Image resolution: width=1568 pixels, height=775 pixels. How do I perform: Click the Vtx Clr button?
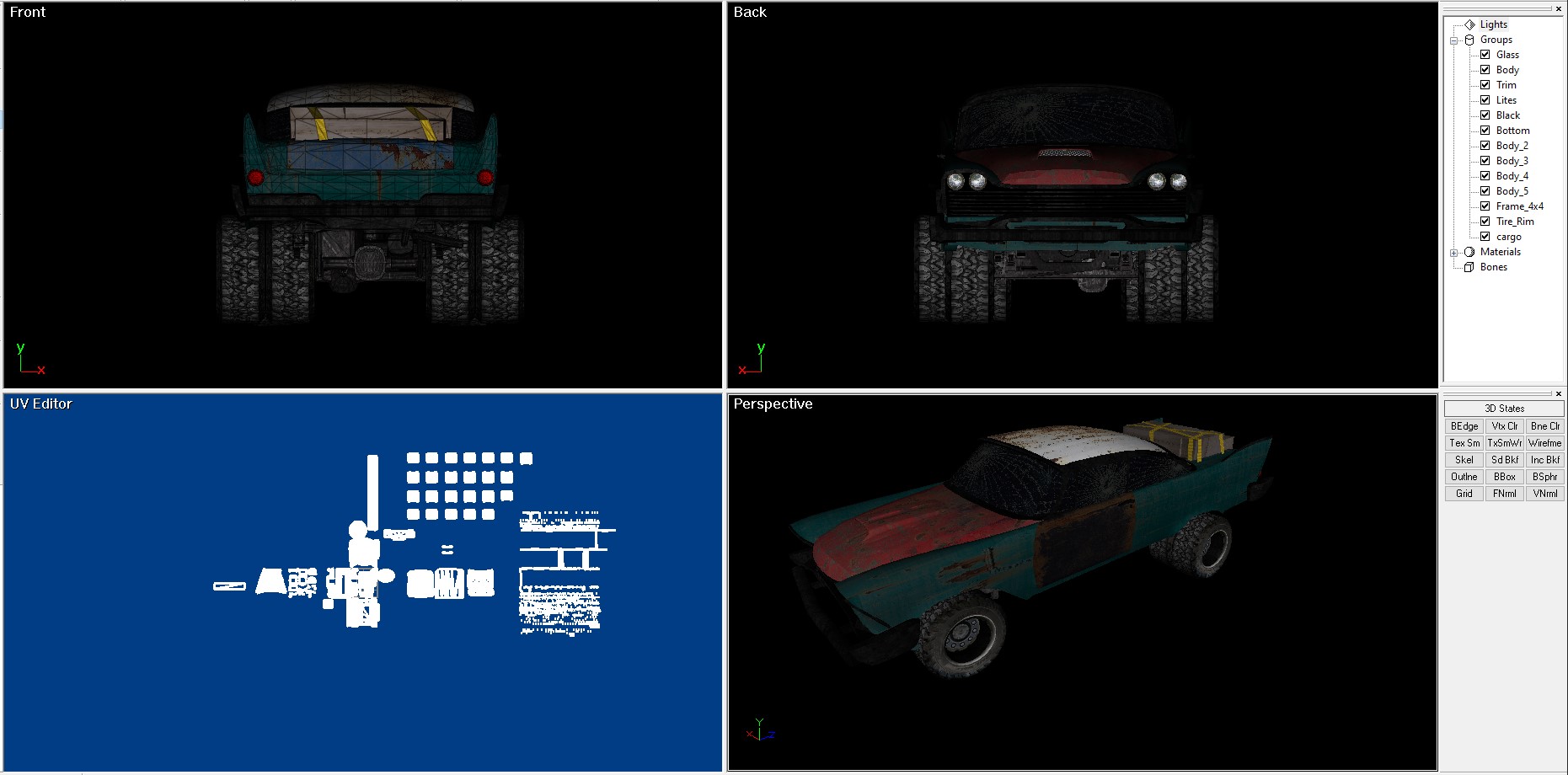1504,426
